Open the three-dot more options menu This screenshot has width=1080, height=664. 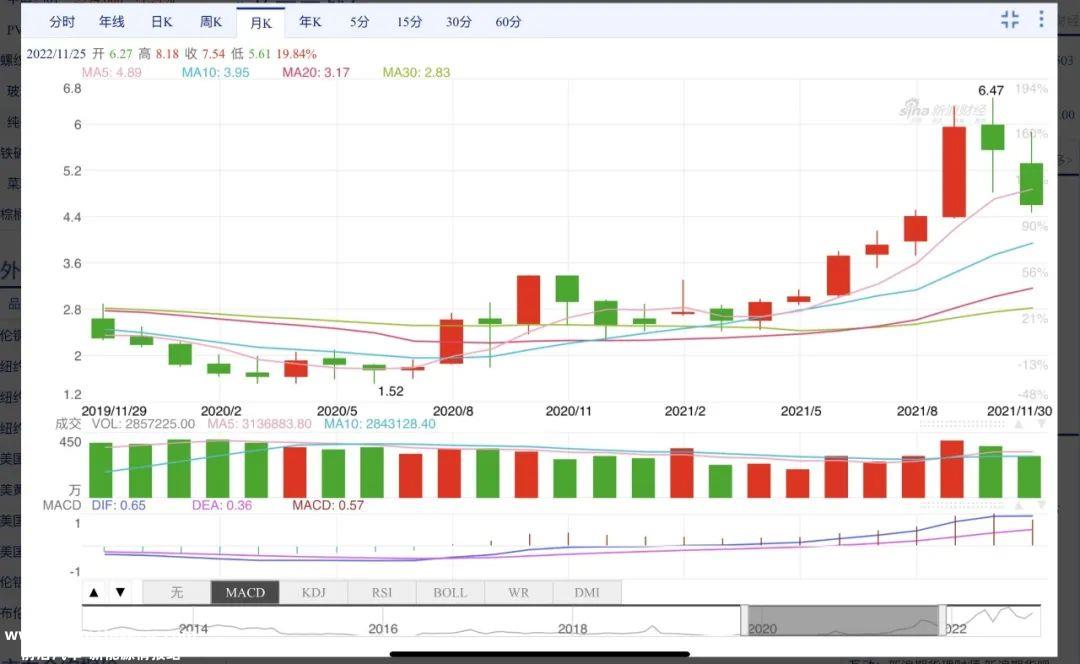(x=1041, y=19)
